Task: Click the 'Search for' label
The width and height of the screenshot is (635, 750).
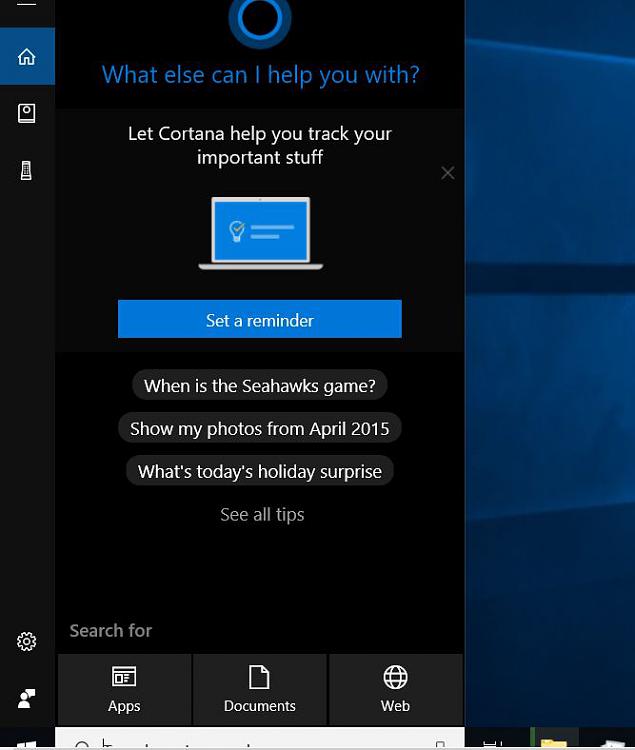Action: 111,630
